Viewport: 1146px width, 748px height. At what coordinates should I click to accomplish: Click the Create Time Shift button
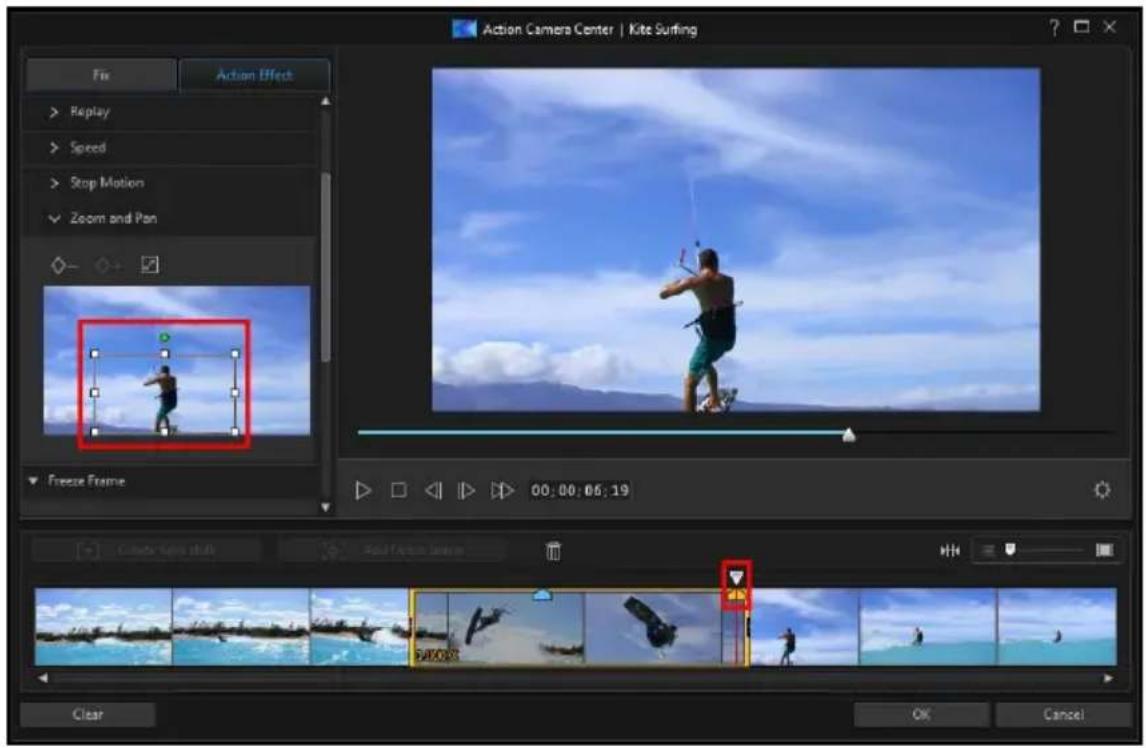146,550
